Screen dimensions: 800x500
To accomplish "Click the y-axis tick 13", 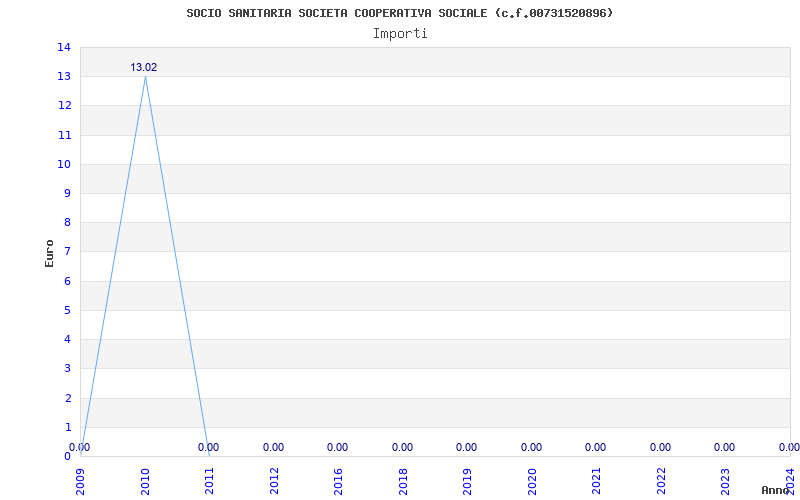I will [x=64, y=77].
